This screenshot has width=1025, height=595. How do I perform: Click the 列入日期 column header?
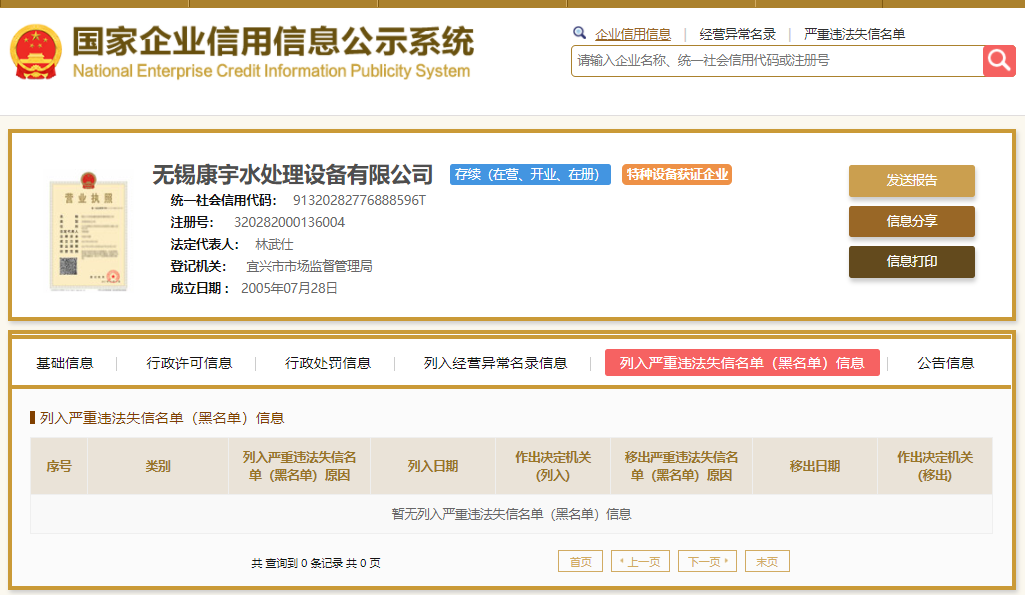click(433, 466)
